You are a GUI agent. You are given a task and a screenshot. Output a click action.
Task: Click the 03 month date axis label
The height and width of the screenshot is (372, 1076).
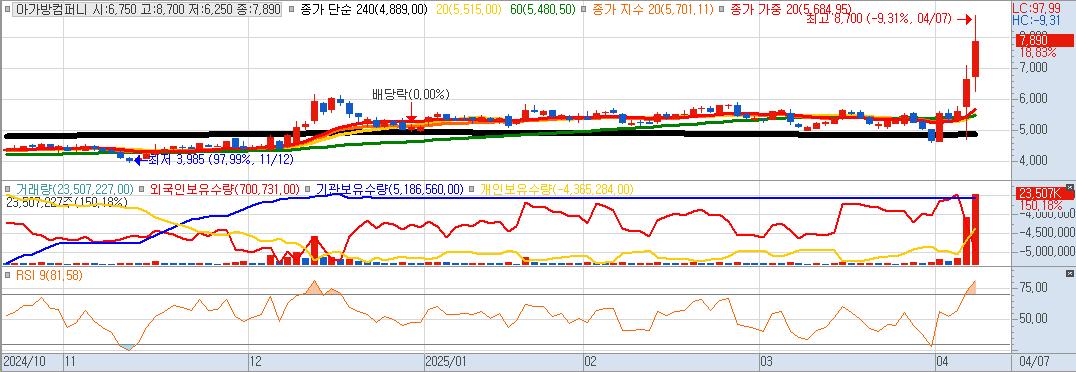point(767,360)
